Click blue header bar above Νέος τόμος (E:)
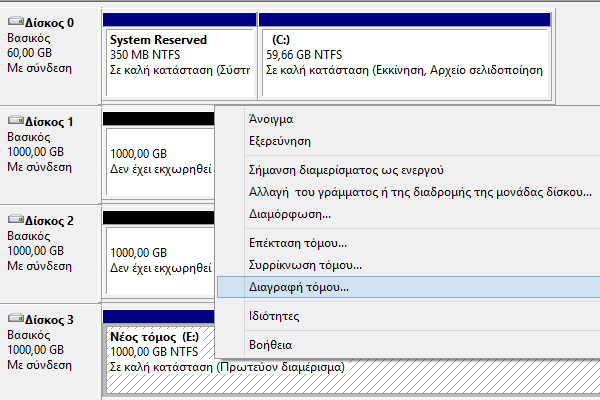600x400 pixels. click(x=158, y=317)
